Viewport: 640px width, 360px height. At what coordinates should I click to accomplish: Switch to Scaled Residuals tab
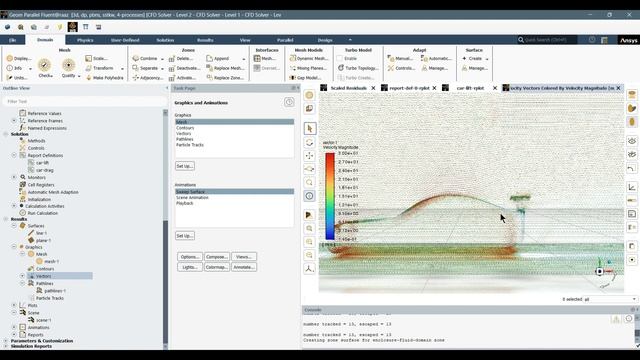[348, 88]
